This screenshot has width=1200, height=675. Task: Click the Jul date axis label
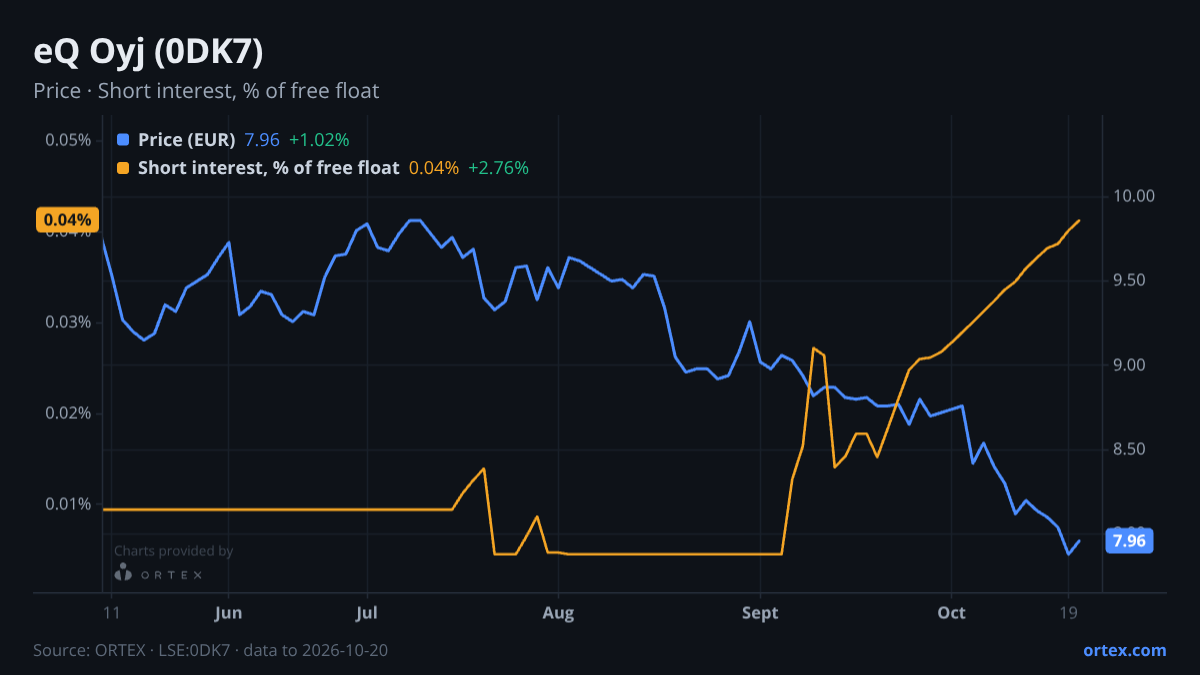click(x=367, y=613)
